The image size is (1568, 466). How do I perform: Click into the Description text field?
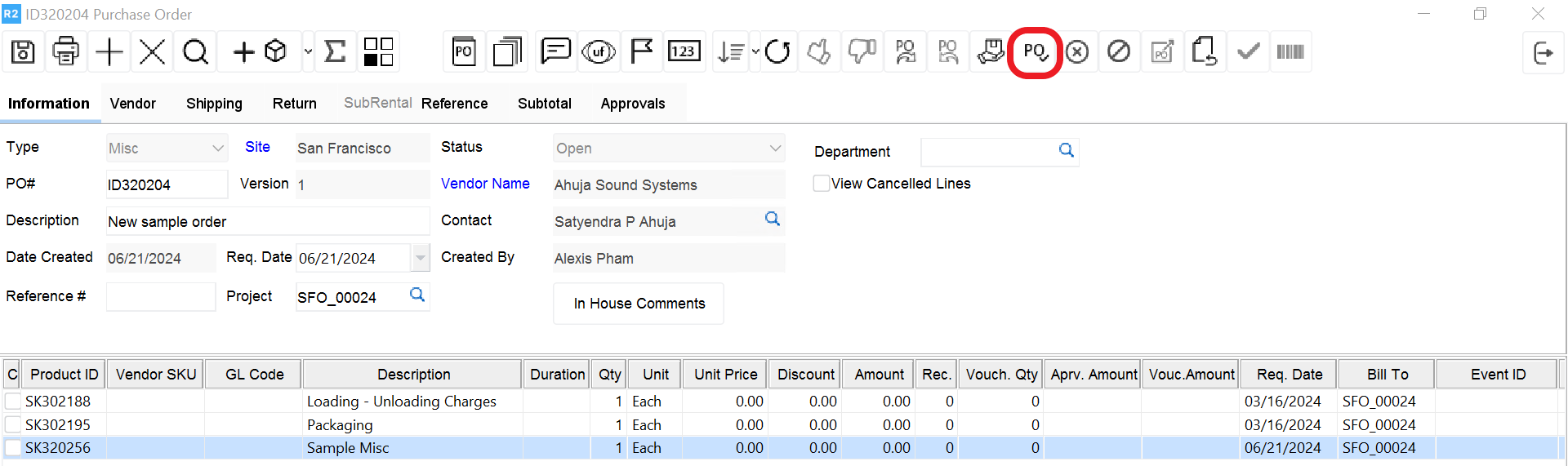pyautogui.click(x=267, y=222)
